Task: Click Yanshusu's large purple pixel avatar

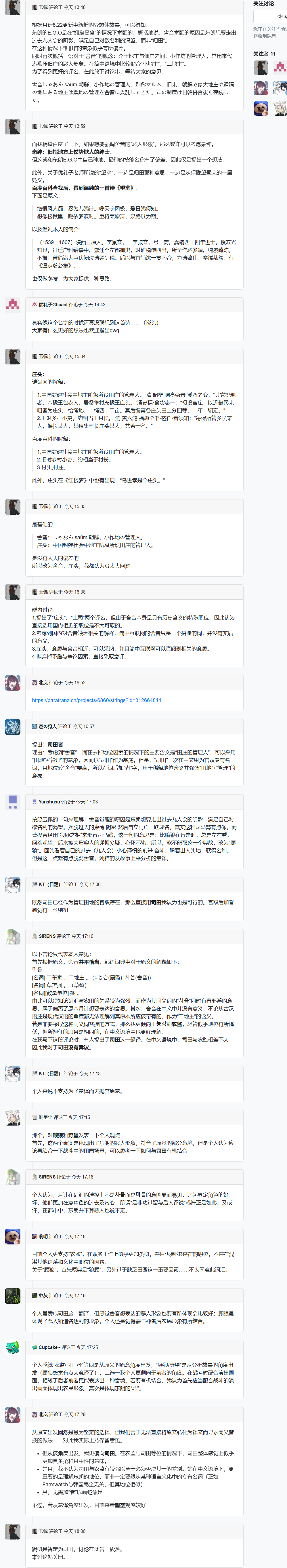Action: (13, 802)
